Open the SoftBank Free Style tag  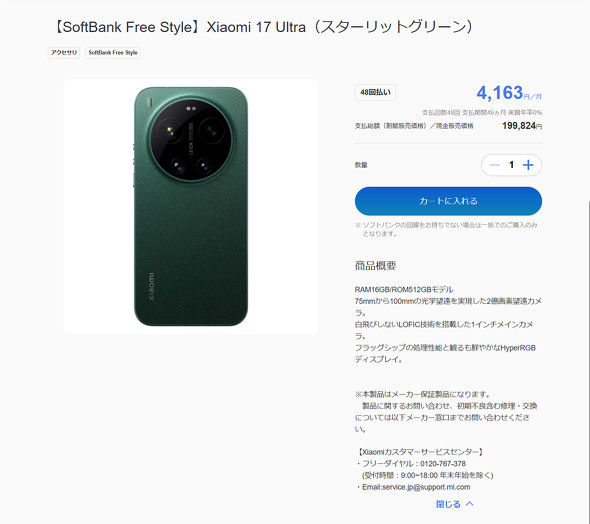pyautogui.click(x=113, y=53)
